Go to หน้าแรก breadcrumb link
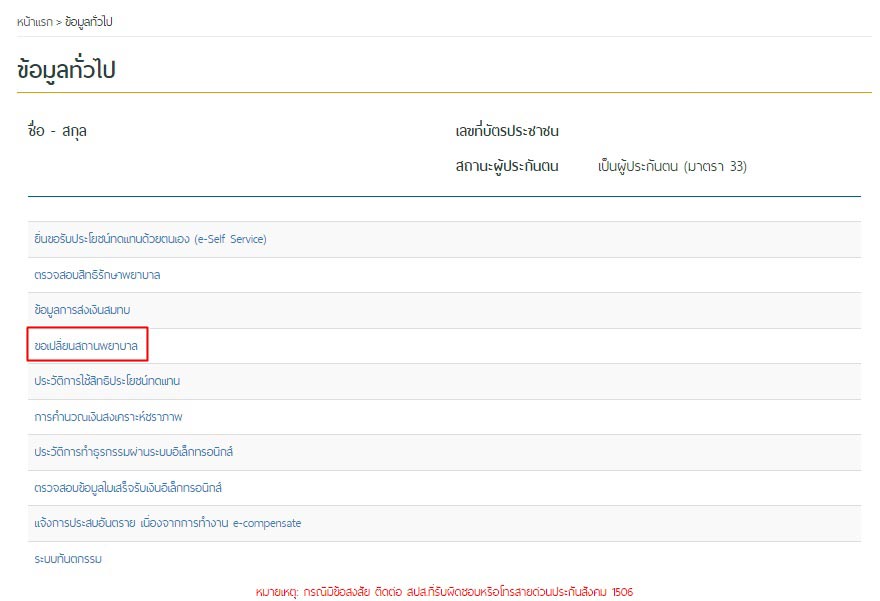This screenshot has height=601, width=880. (x=34, y=22)
